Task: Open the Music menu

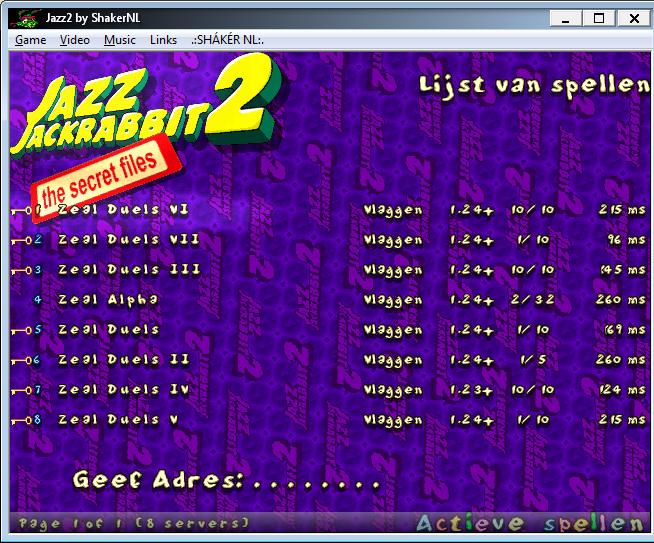Action: [120, 40]
